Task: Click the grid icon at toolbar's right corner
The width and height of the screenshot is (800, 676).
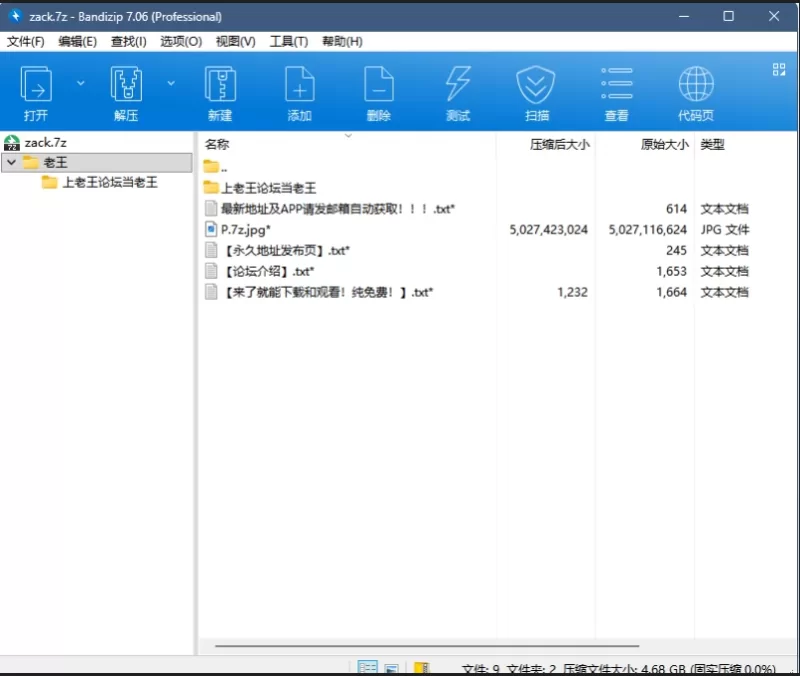Action: click(779, 69)
